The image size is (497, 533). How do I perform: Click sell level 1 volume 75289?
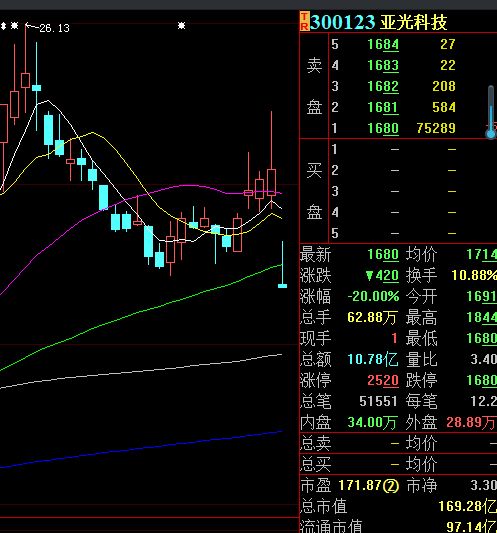436,128
